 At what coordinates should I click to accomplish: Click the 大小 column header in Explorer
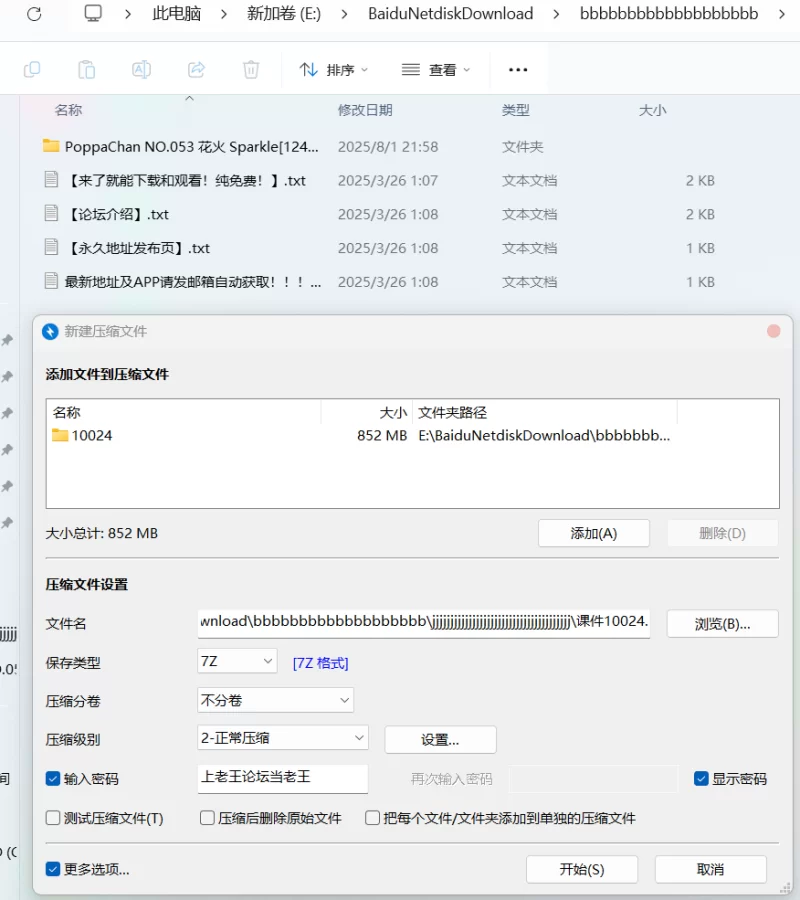point(653,110)
